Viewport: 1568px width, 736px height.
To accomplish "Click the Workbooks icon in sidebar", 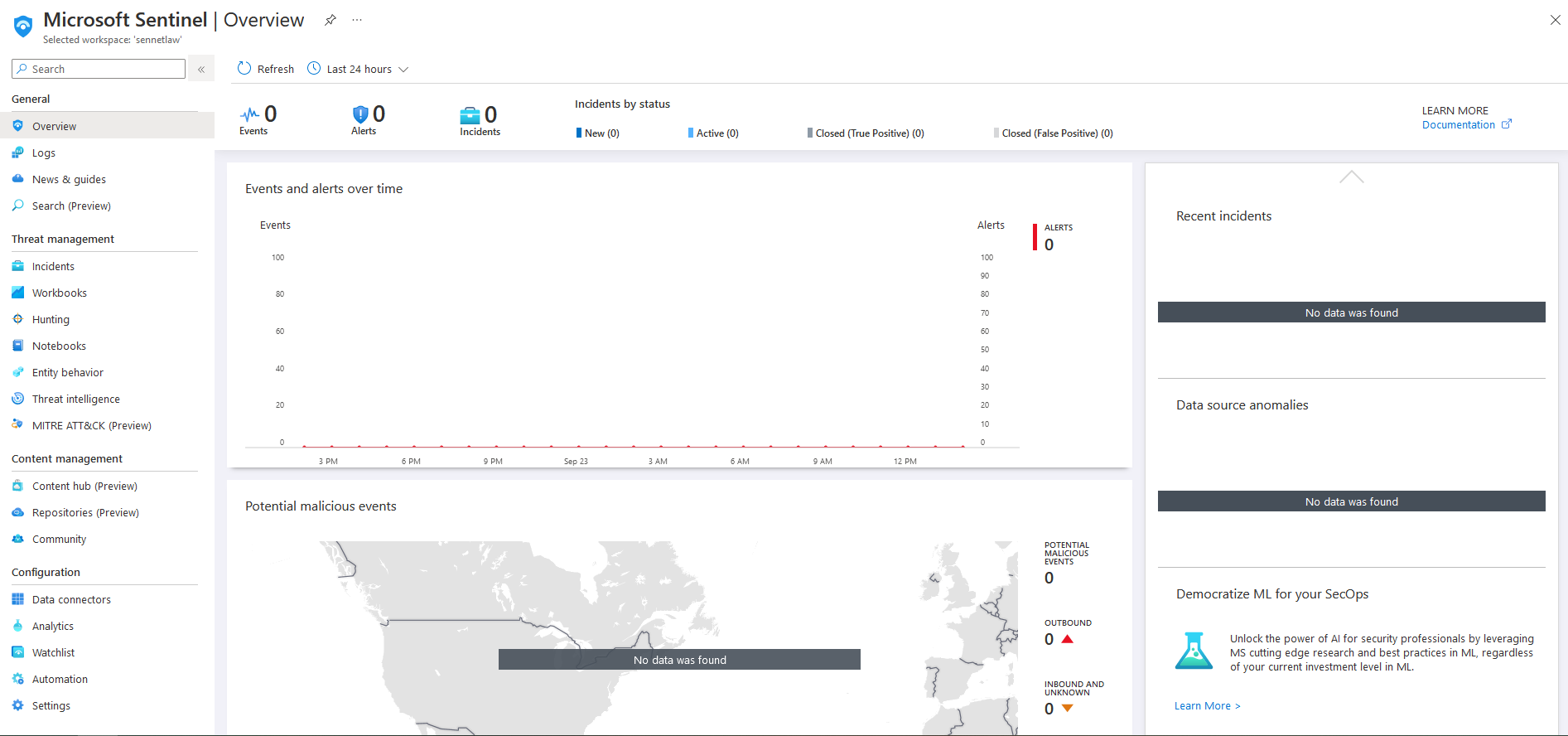I will click(x=18, y=293).
